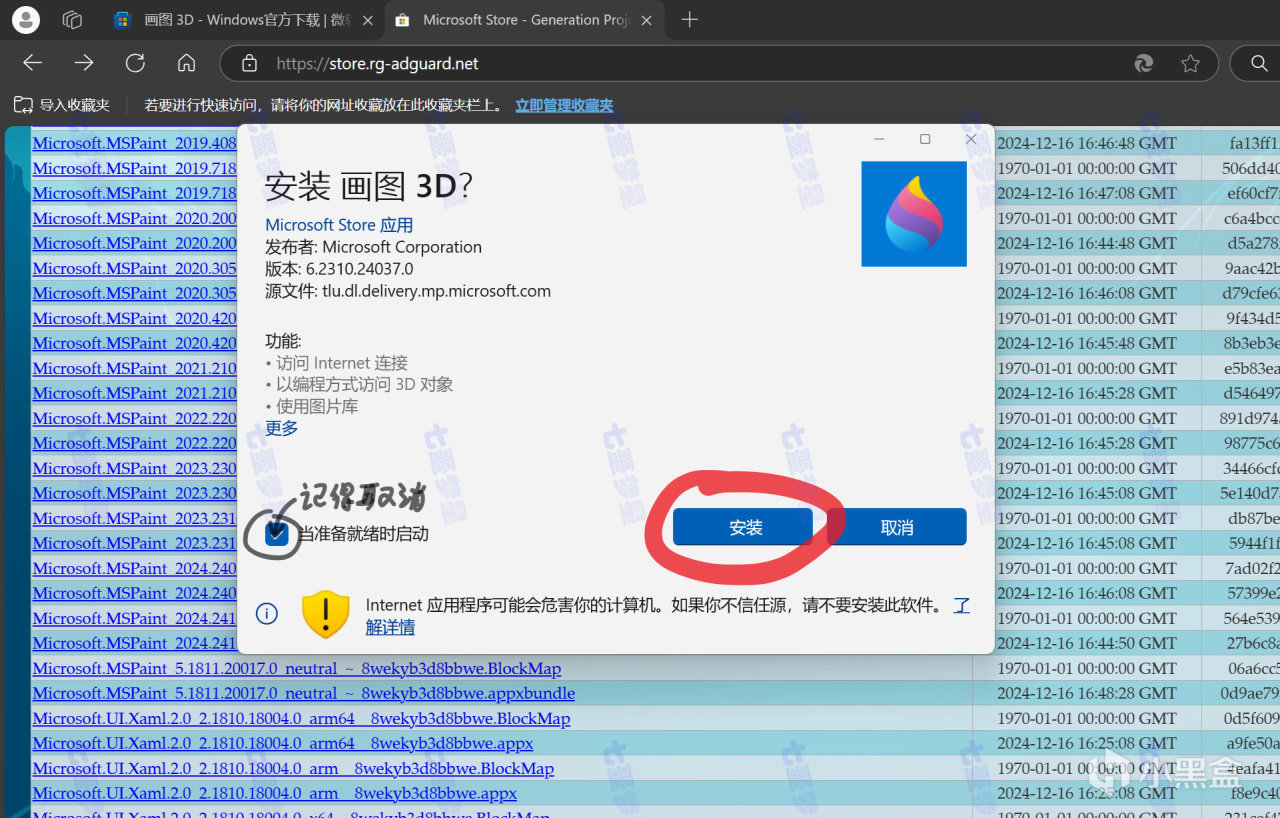Download the Microsoft.UI.Xaml.2.0 arm .appx link
Image resolution: width=1280 pixels, height=818 pixels.
pos(275,793)
